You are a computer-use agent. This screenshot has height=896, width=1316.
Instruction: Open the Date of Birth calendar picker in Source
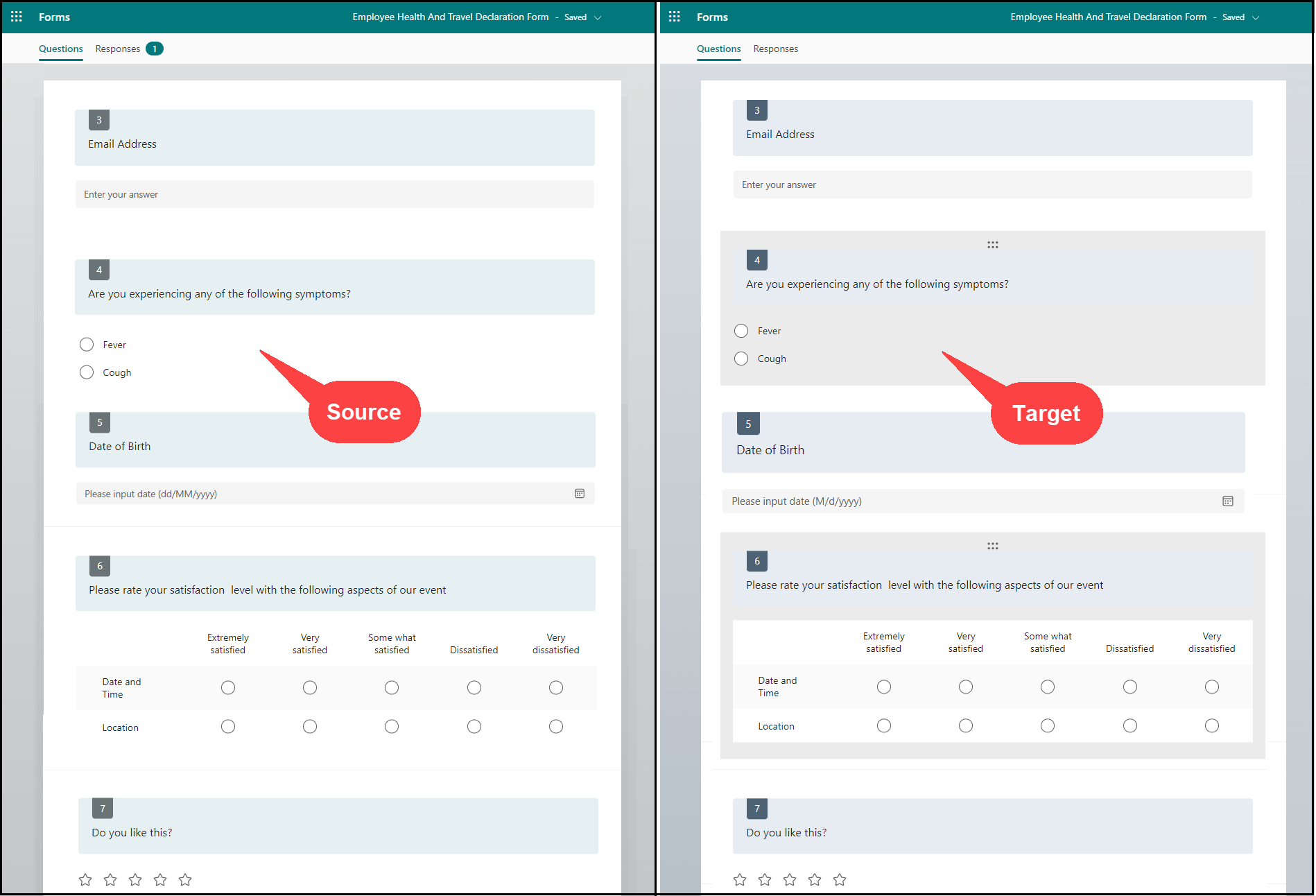(x=580, y=493)
